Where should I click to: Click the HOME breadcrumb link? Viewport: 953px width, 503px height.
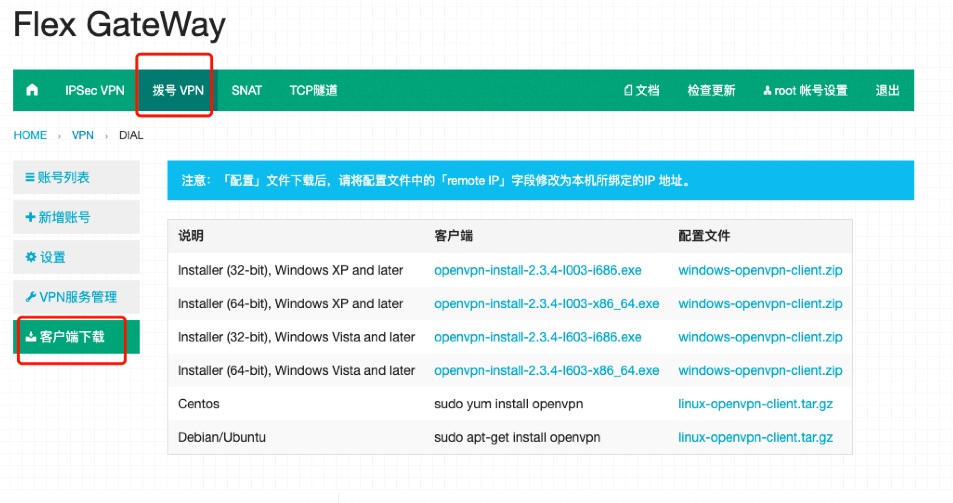pyautogui.click(x=30, y=135)
